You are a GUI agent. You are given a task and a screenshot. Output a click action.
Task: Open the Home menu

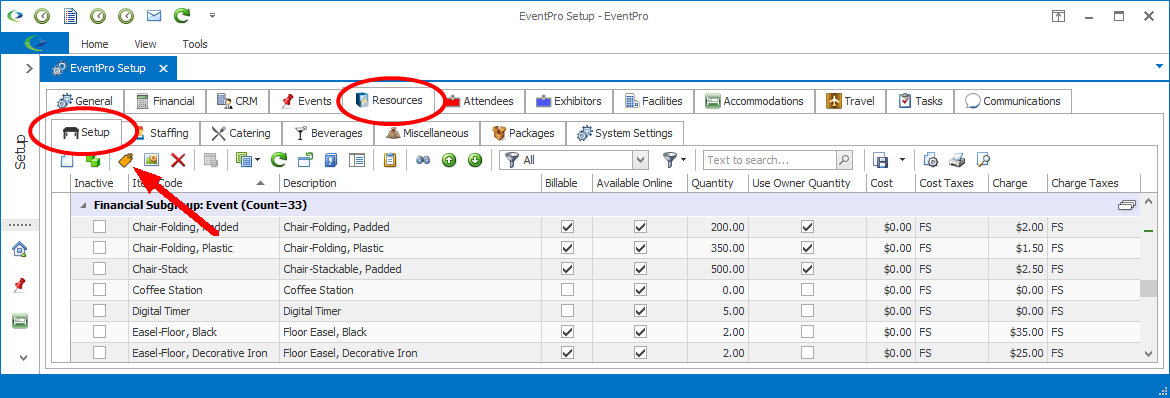tap(95, 44)
